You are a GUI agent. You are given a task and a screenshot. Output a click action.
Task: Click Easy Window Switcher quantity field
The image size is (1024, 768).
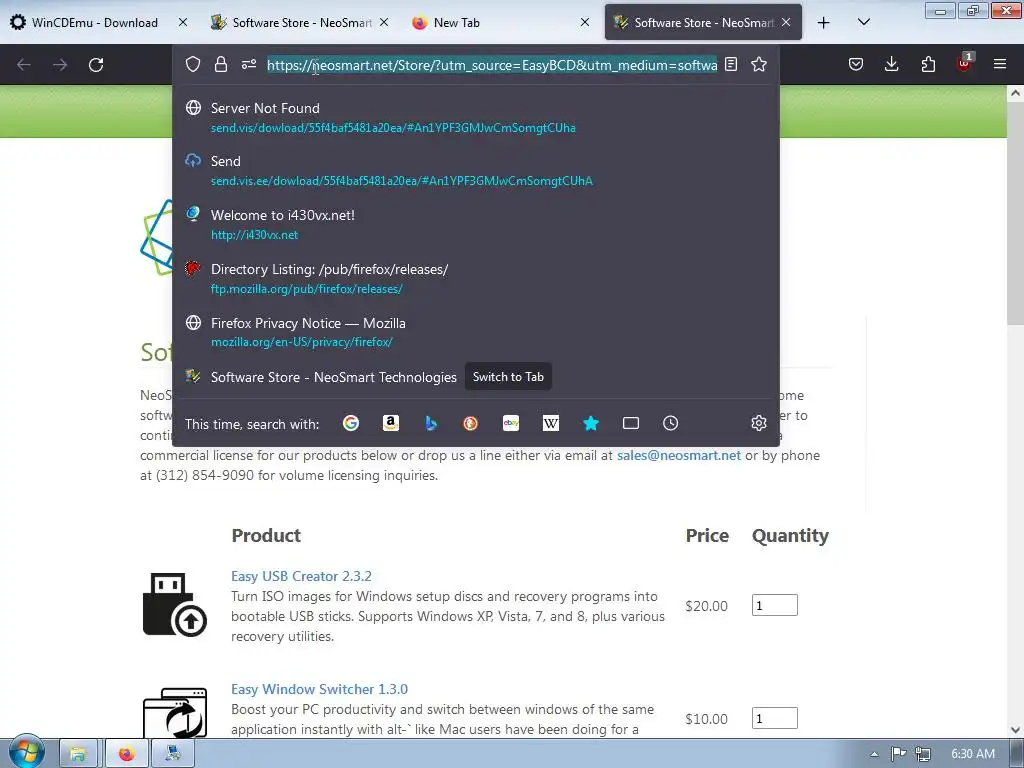[x=775, y=718]
